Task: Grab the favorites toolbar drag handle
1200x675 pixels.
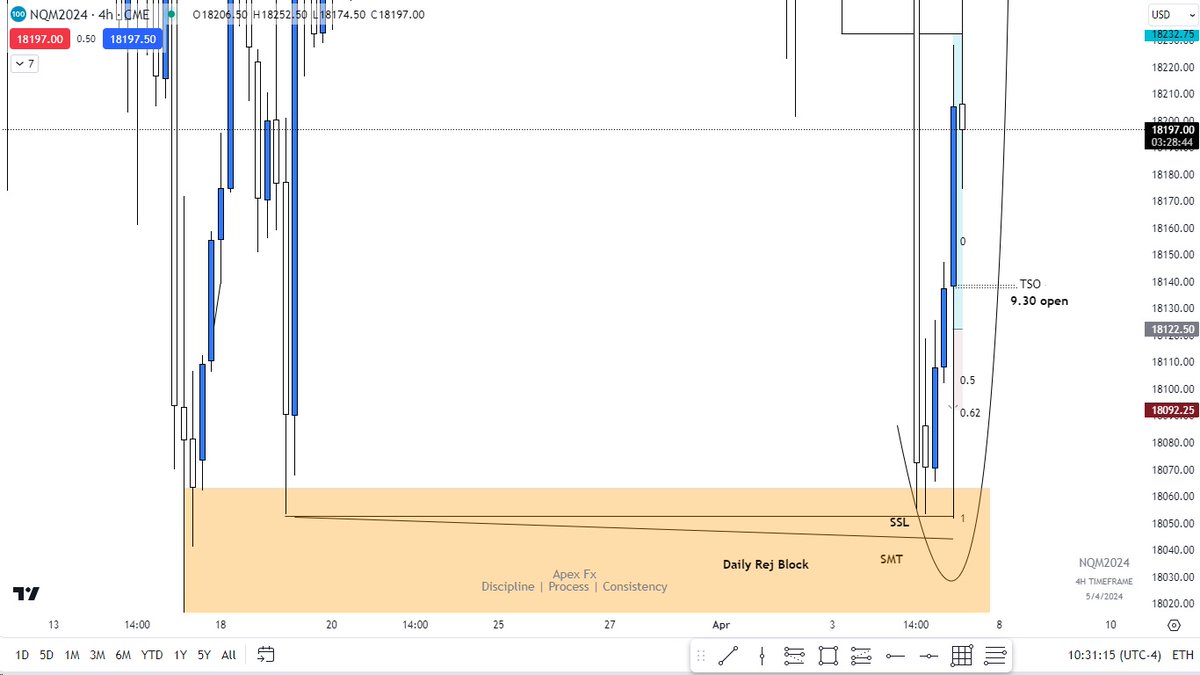Action: click(701, 656)
